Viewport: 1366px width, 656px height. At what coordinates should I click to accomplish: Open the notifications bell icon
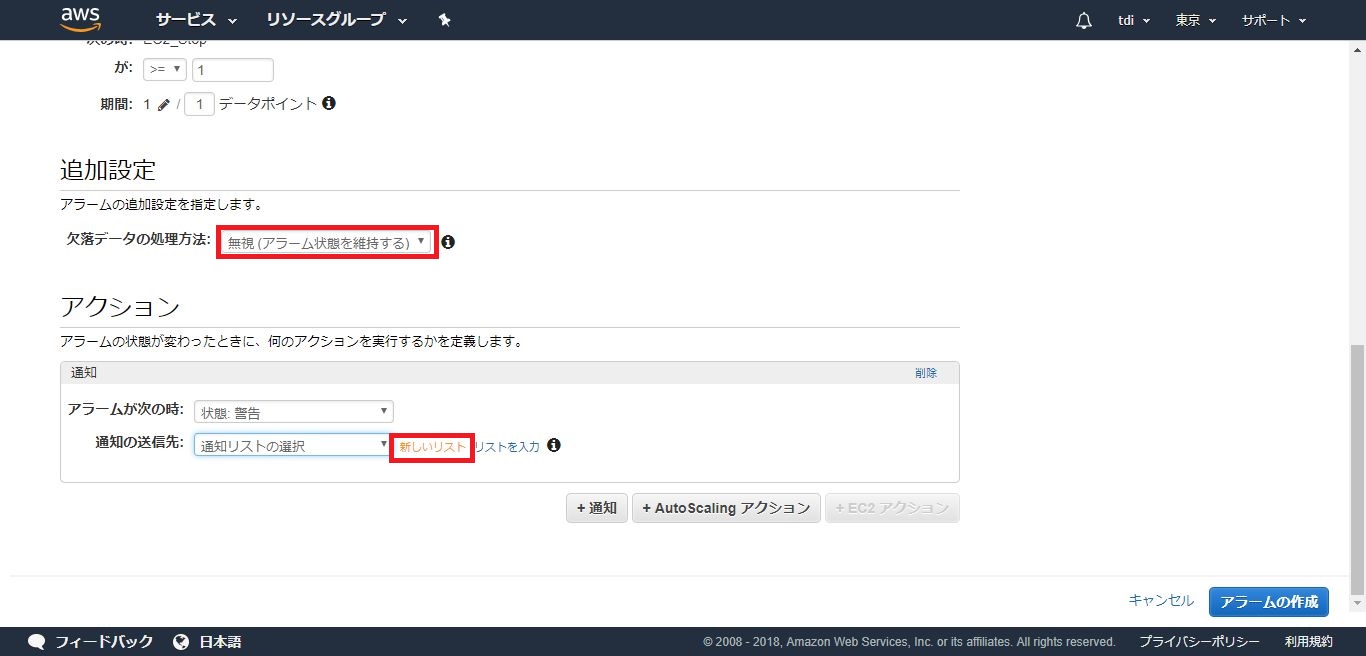click(x=1084, y=21)
